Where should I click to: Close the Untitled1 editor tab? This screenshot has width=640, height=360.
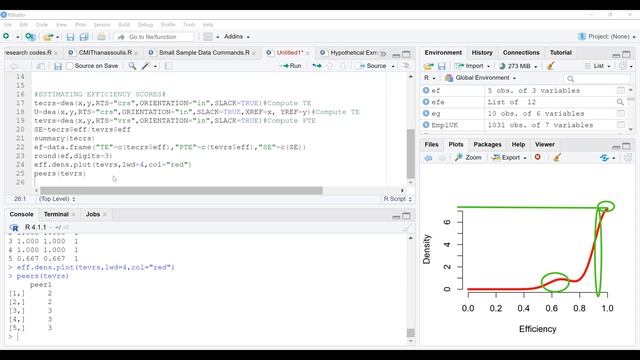coord(308,53)
